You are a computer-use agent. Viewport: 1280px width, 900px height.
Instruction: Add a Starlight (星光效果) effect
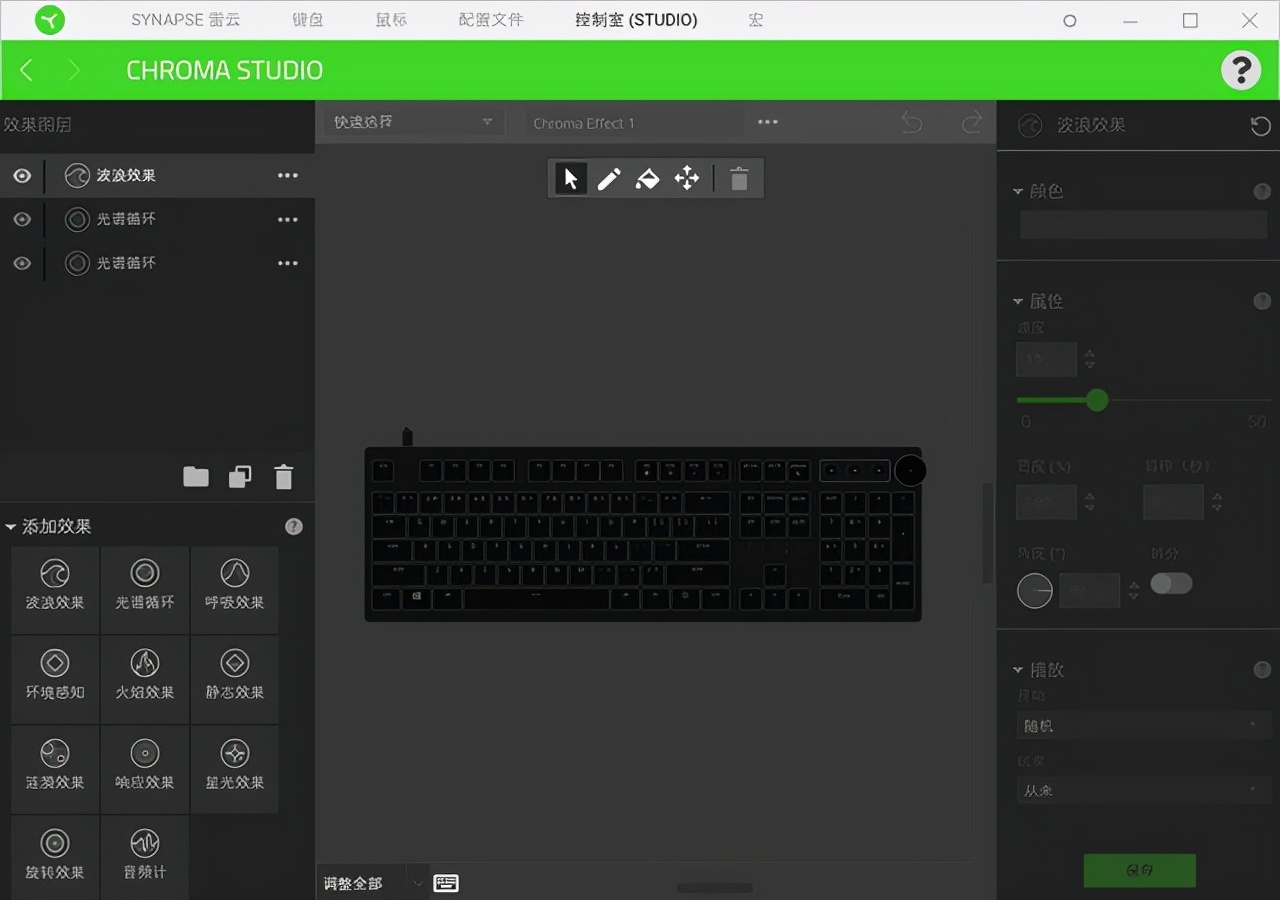point(235,769)
